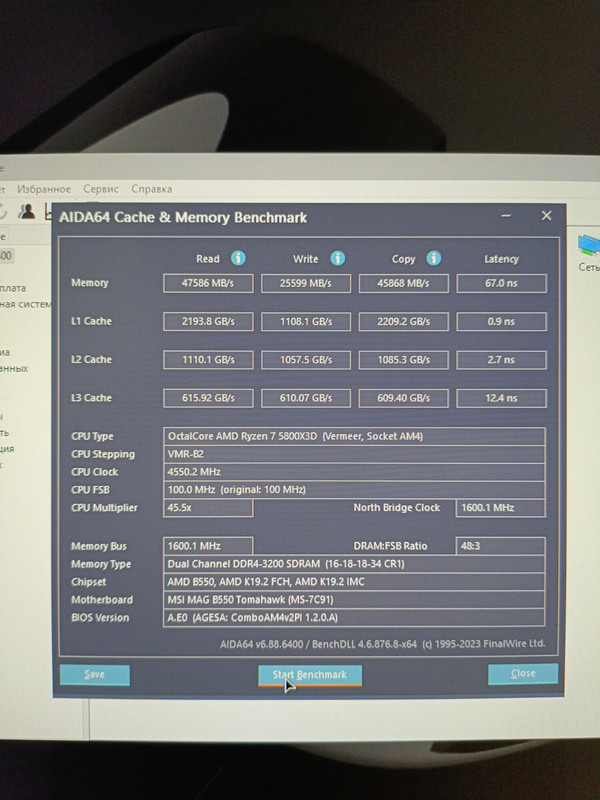Viewport: 600px width, 800px height.
Task: Click the DRAM:FSB Ratio value 48:3
Action: pyautogui.click(x=501, y=546)
